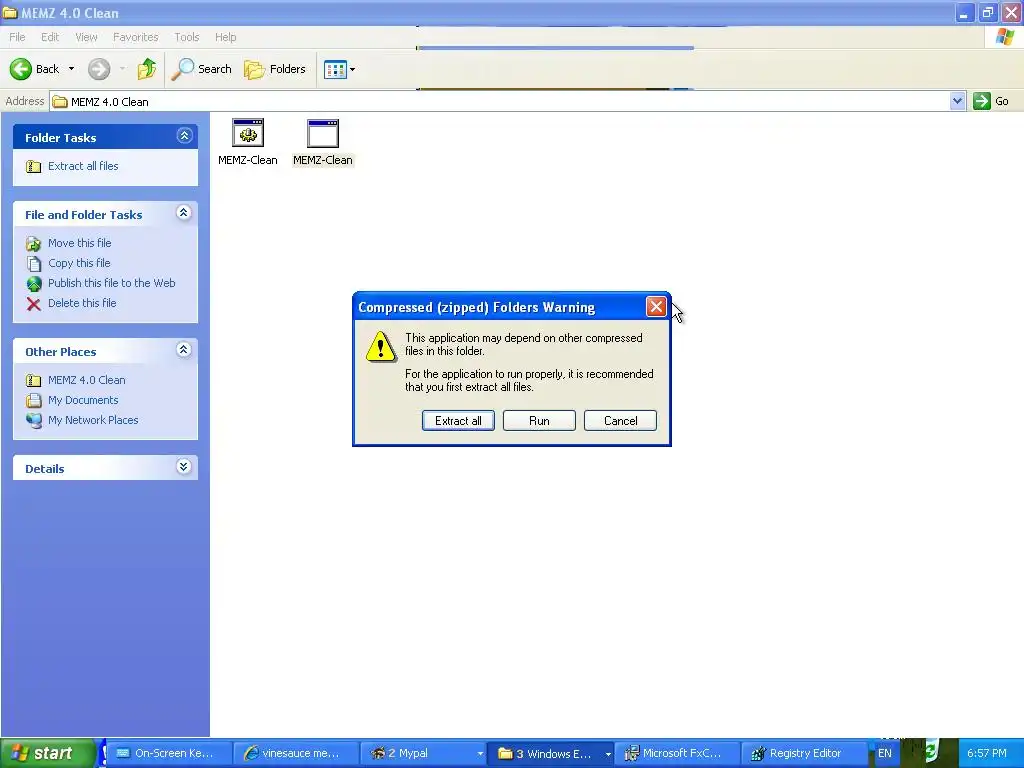The image size is (1024, 768).
Task: Click the Windows Explorer group dropdown arrow
Action: pos(607,754)
